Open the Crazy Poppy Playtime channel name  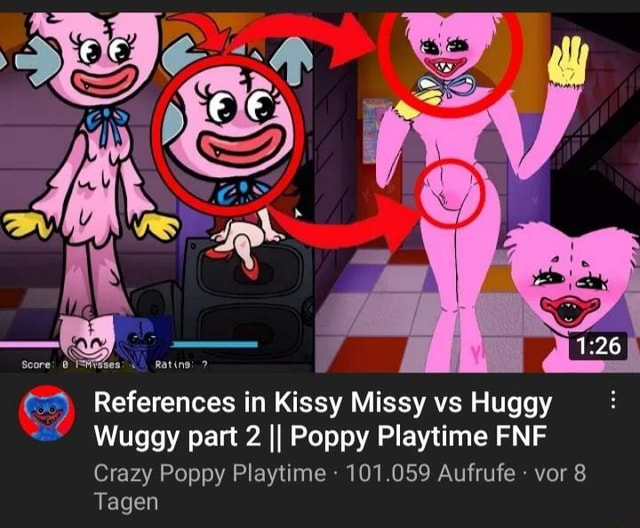coord(210,473)
